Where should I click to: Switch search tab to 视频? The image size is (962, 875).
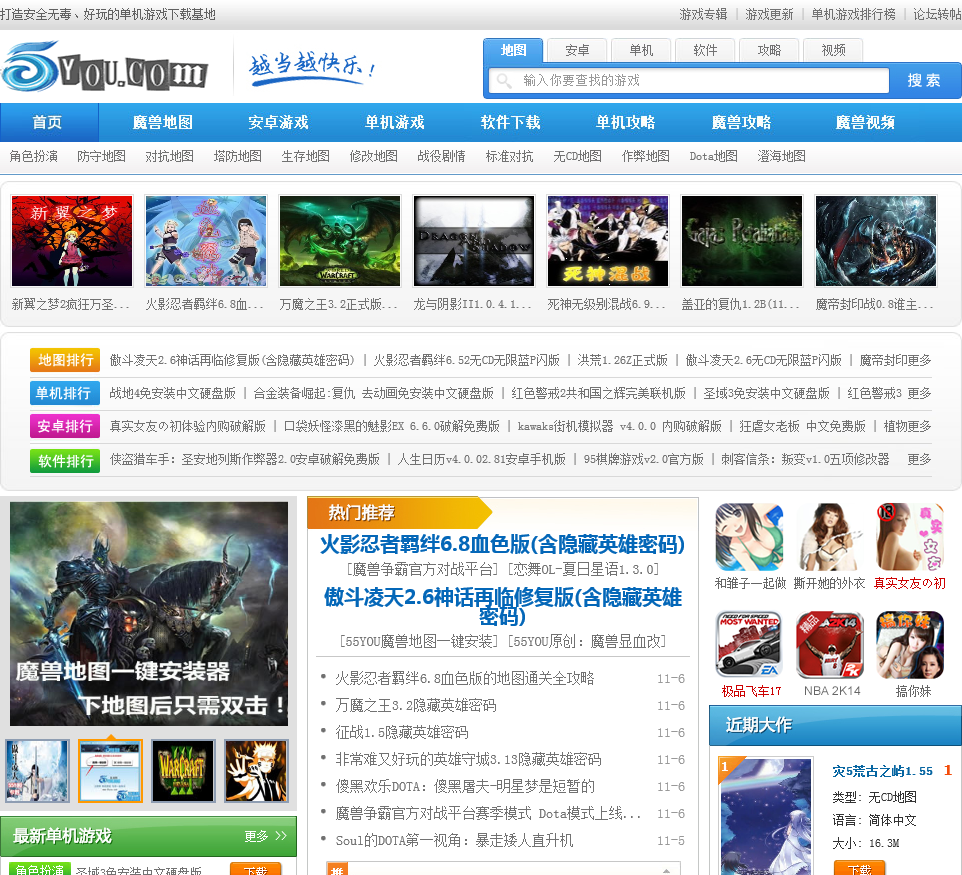[x=833, y=50]
